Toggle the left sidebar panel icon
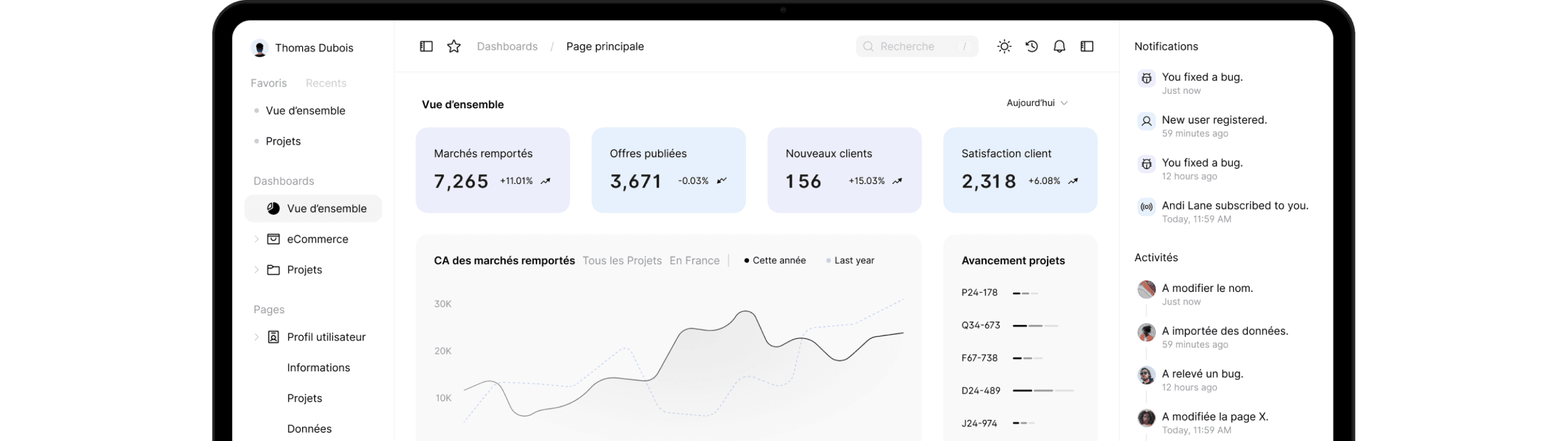The width and height of the screenshot is (1568, 441). click(426, 46)
